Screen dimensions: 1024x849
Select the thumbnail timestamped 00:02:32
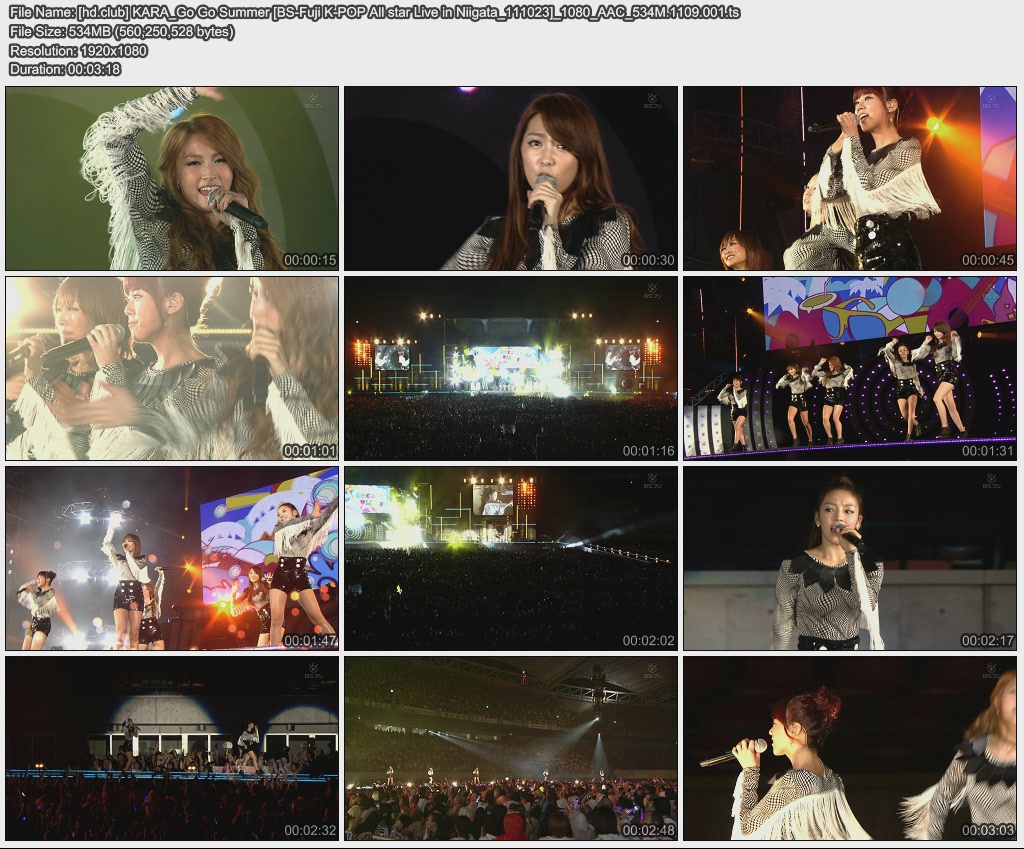[x=172, y=748]
